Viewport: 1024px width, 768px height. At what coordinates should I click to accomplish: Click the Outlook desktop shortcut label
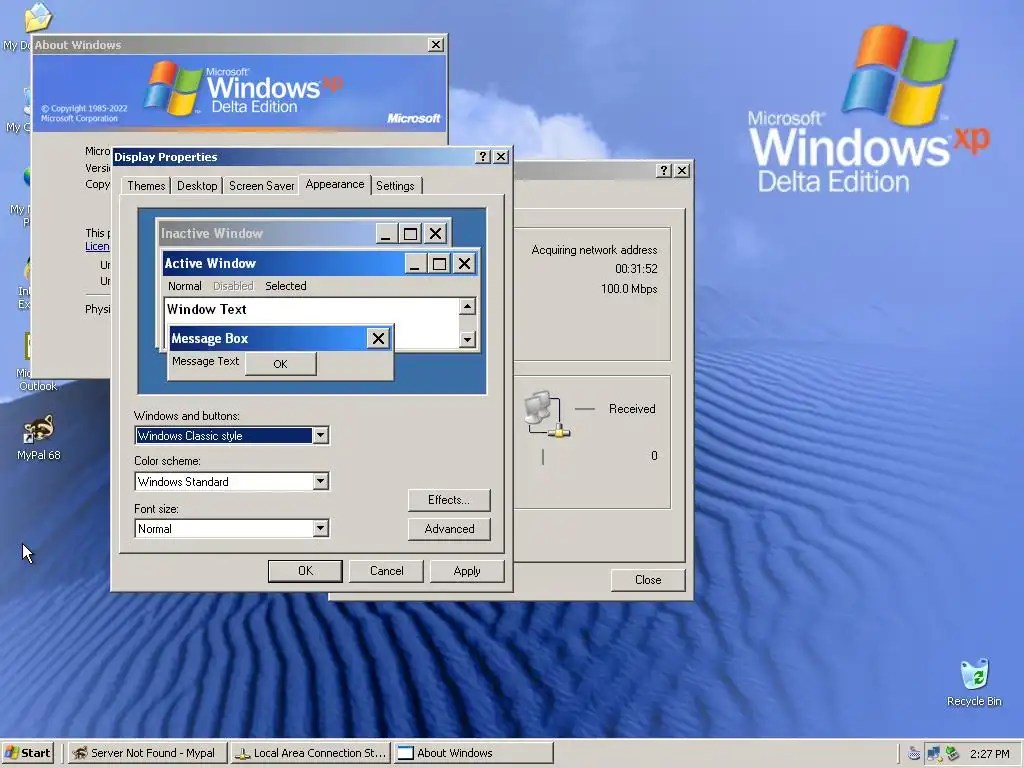38,386
